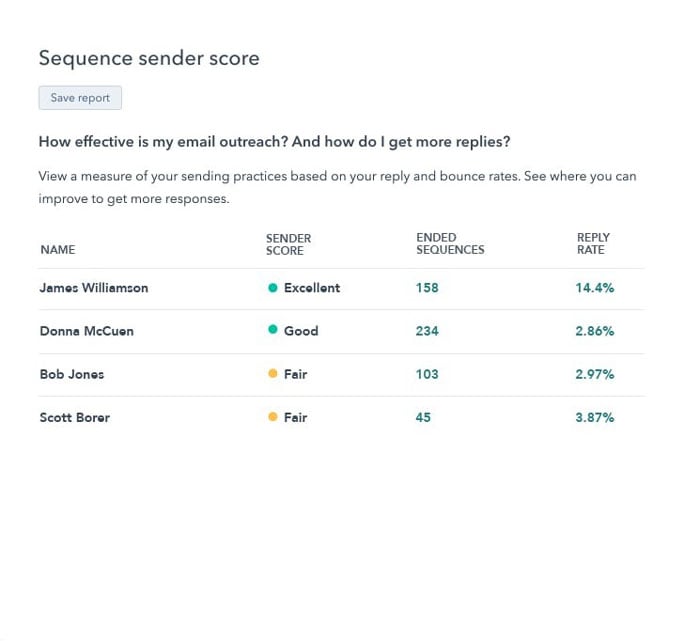Click the green dot beside Good
Screen dimensions: 700x641
(x=273, y=331)
